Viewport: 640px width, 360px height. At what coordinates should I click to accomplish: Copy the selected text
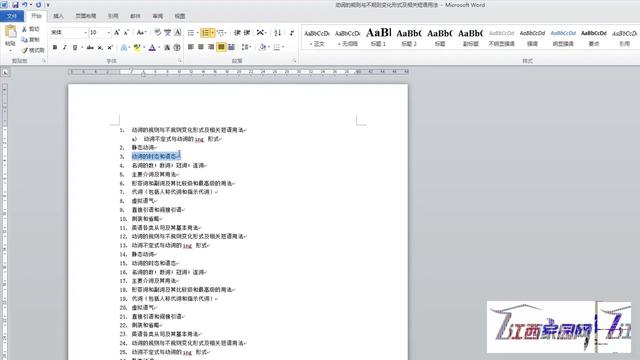pyautogui.click(x=31, y=40)
